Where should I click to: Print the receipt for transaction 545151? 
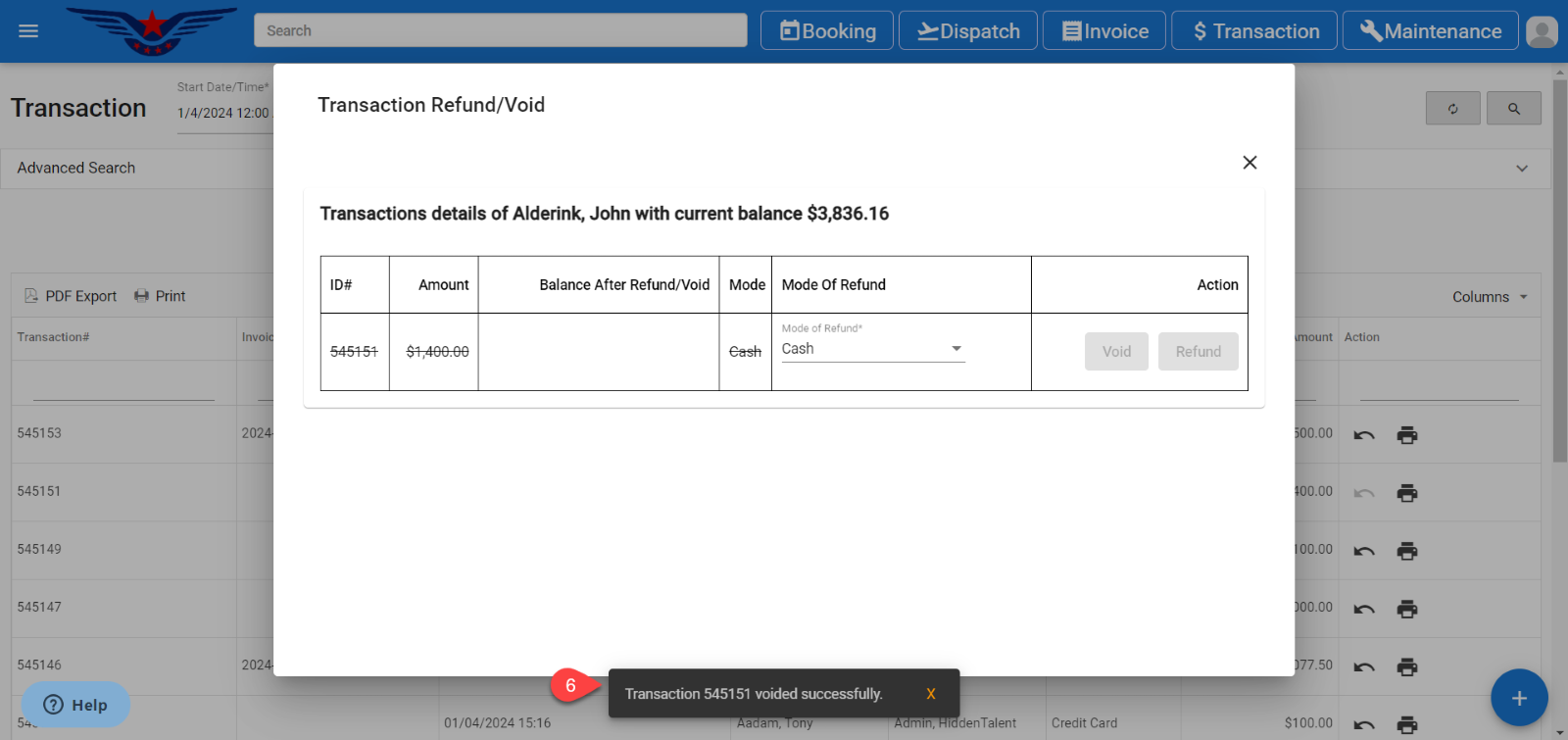1407,493
